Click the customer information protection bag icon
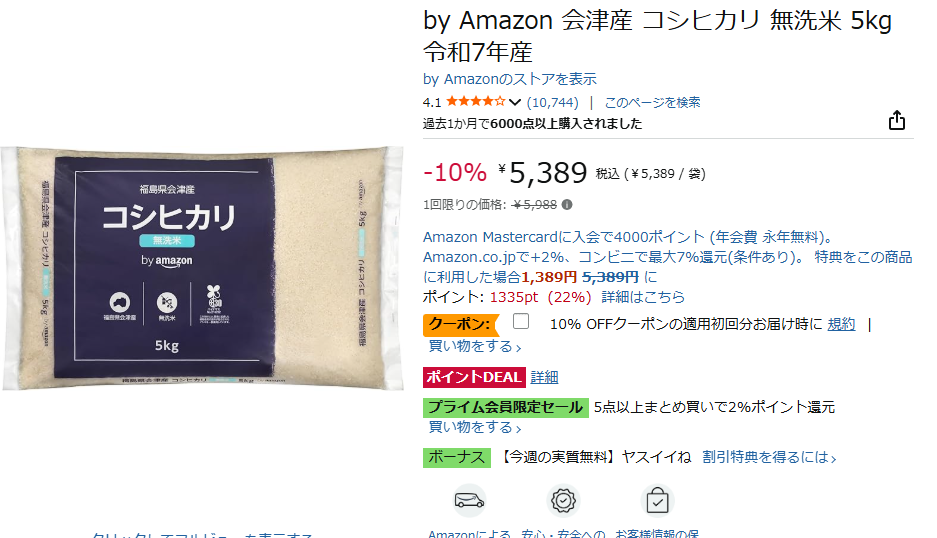The width and height of the screenshot is (937, 538). coord(657,500)
